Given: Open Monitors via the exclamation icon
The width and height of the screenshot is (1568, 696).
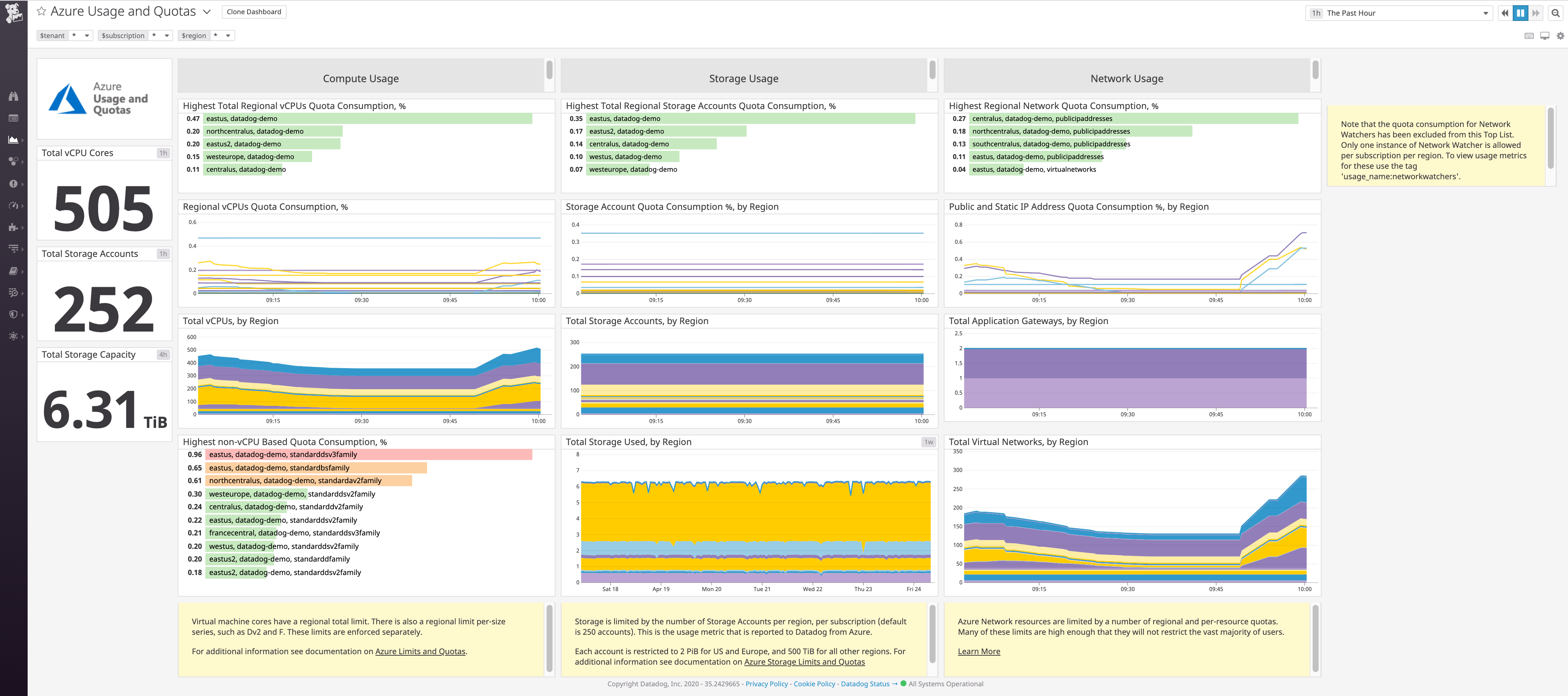Looking at the screenshot, I should 13,183.
